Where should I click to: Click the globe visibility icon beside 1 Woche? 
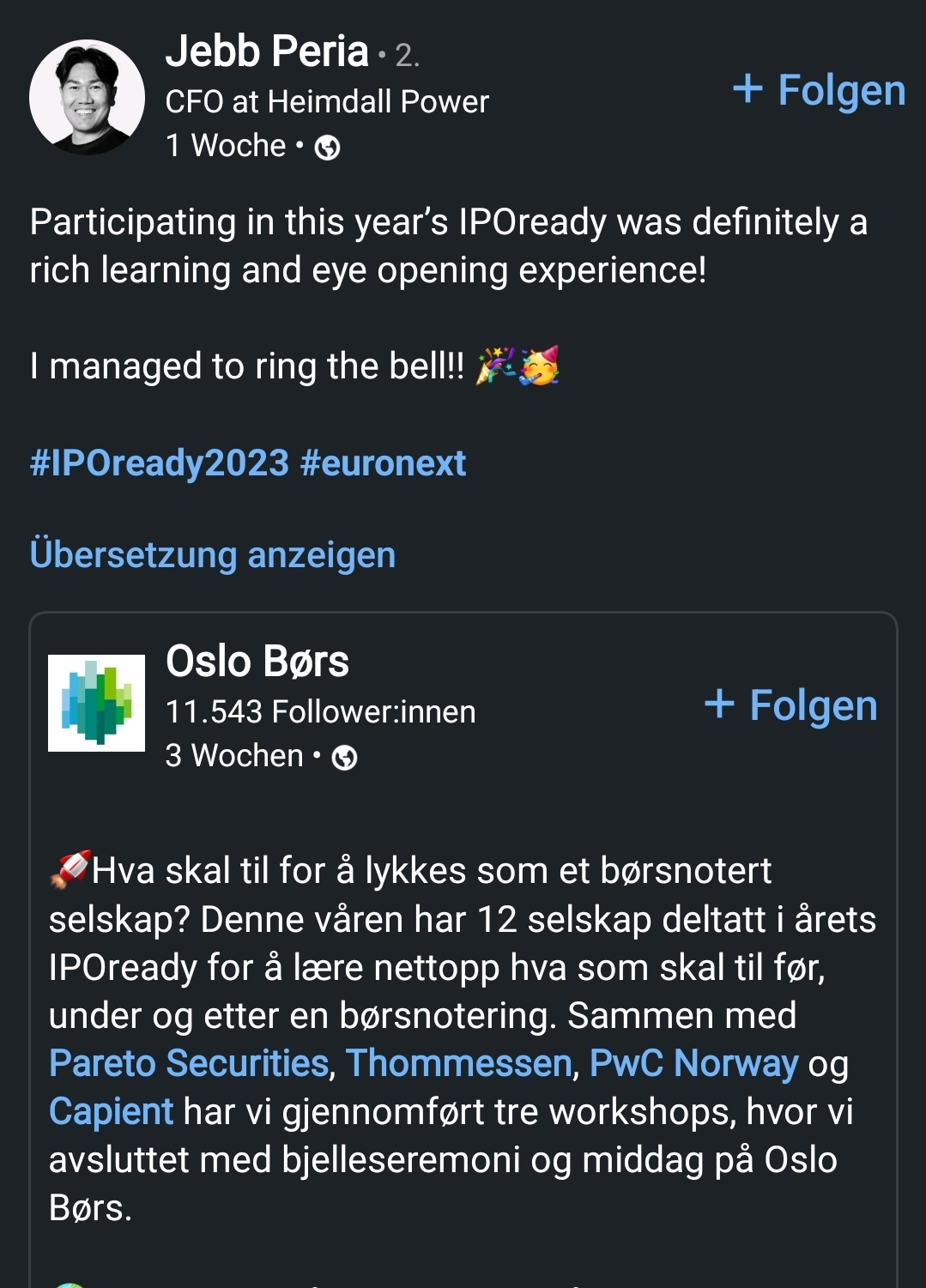327,148
